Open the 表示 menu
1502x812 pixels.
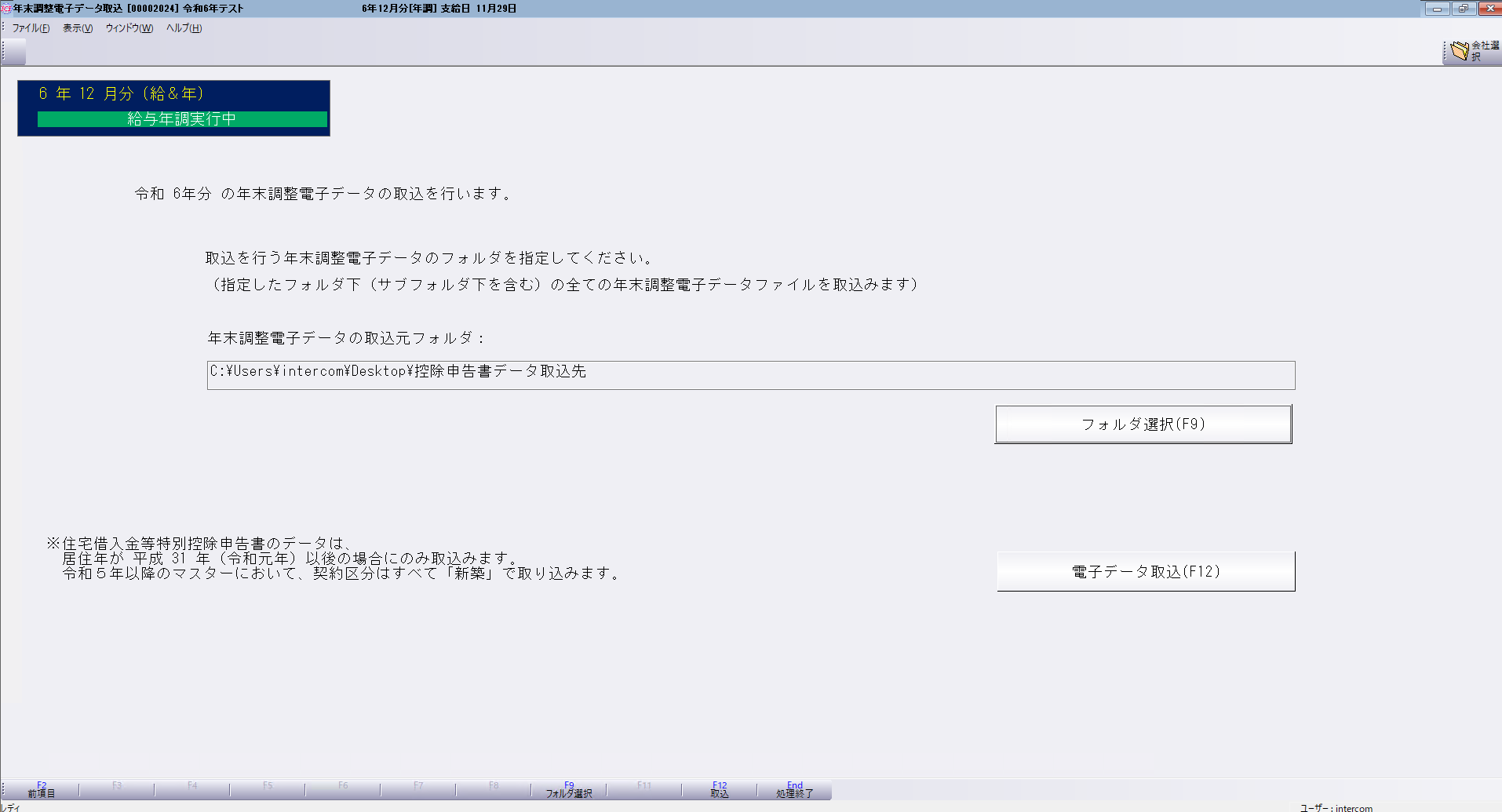(78, 28)
